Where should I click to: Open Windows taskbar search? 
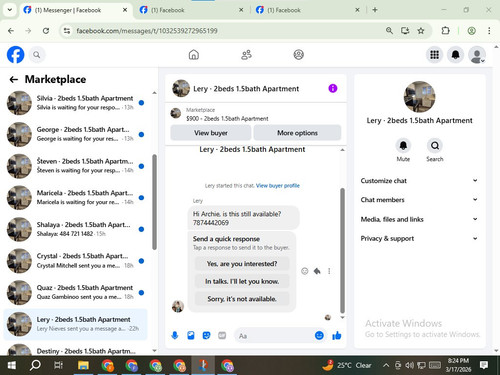tap(35, 365)
